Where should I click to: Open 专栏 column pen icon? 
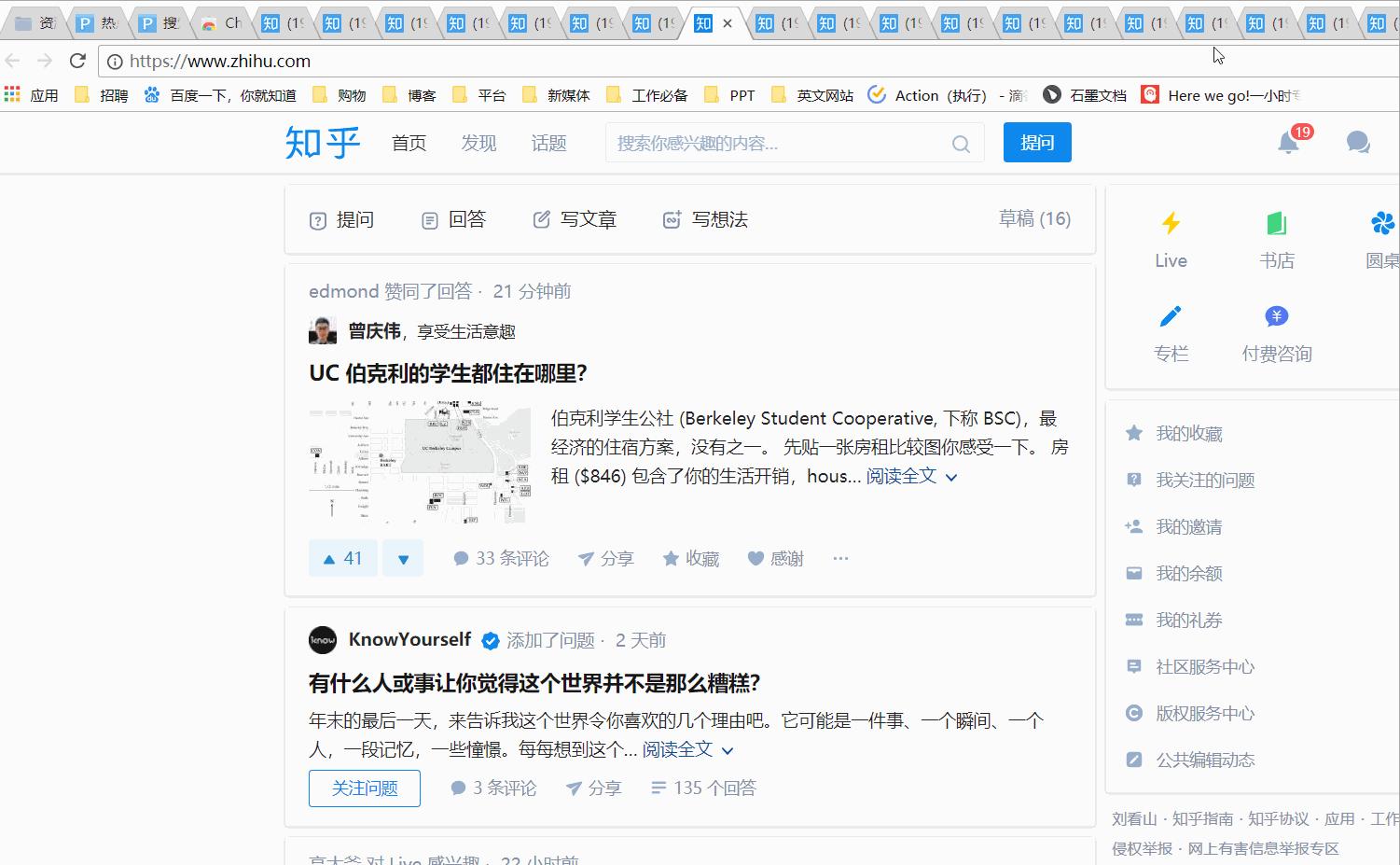point(1171,317)
